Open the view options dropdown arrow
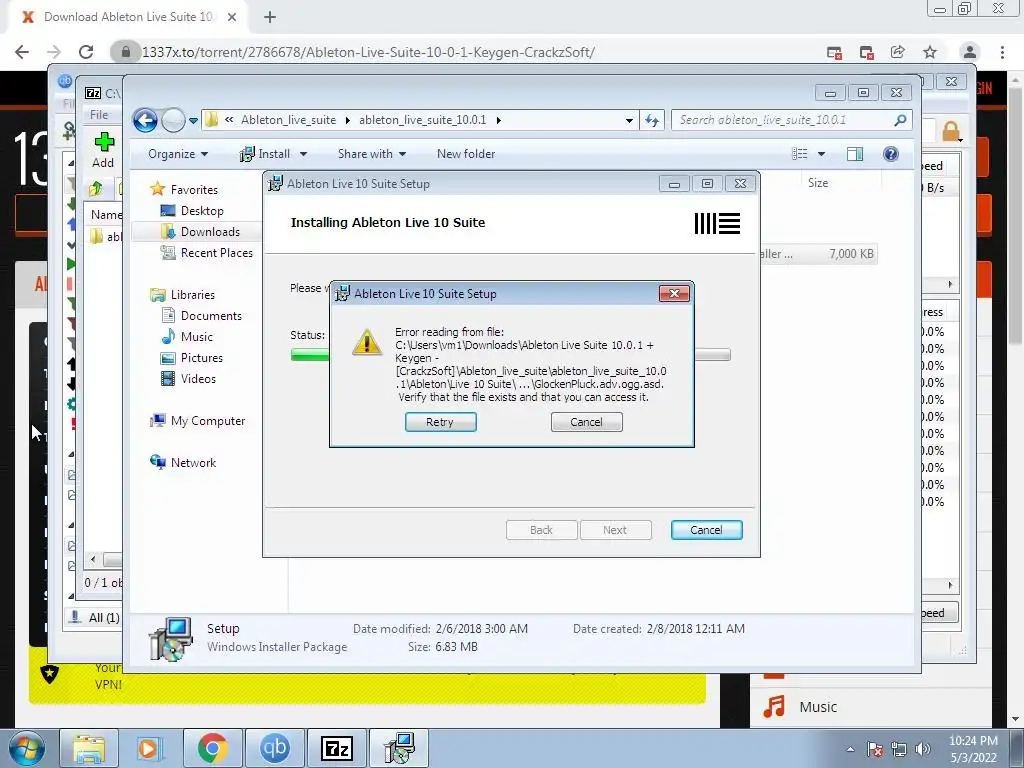Viewport: 1024px width, 768px height. [x=822, y=154]
